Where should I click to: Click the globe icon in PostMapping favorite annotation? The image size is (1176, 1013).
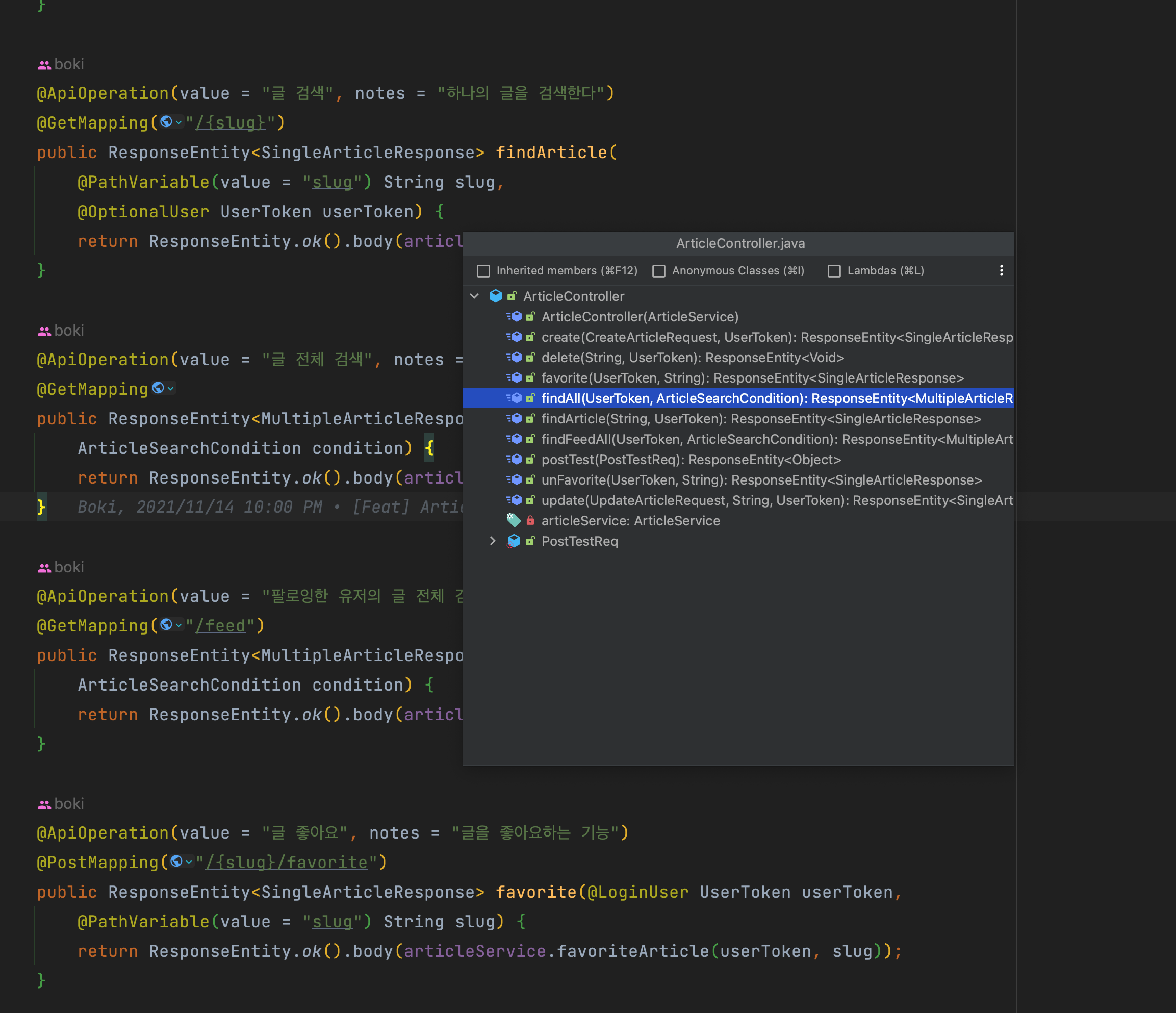coord(176,862)
